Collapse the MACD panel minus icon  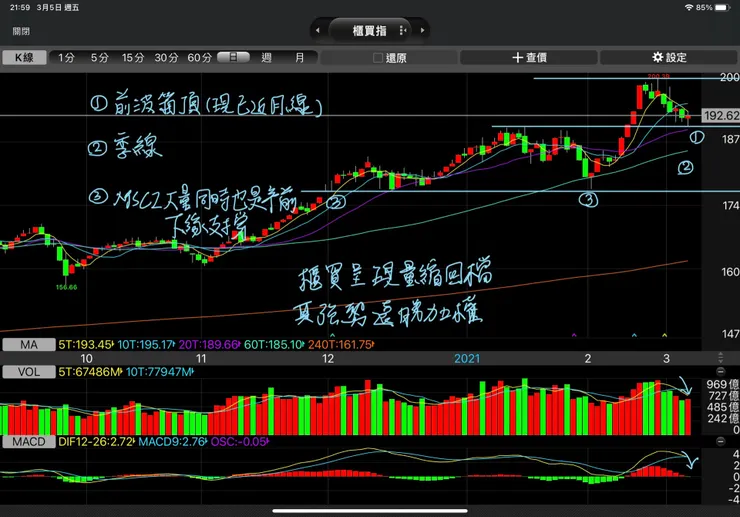click(720, 441)
